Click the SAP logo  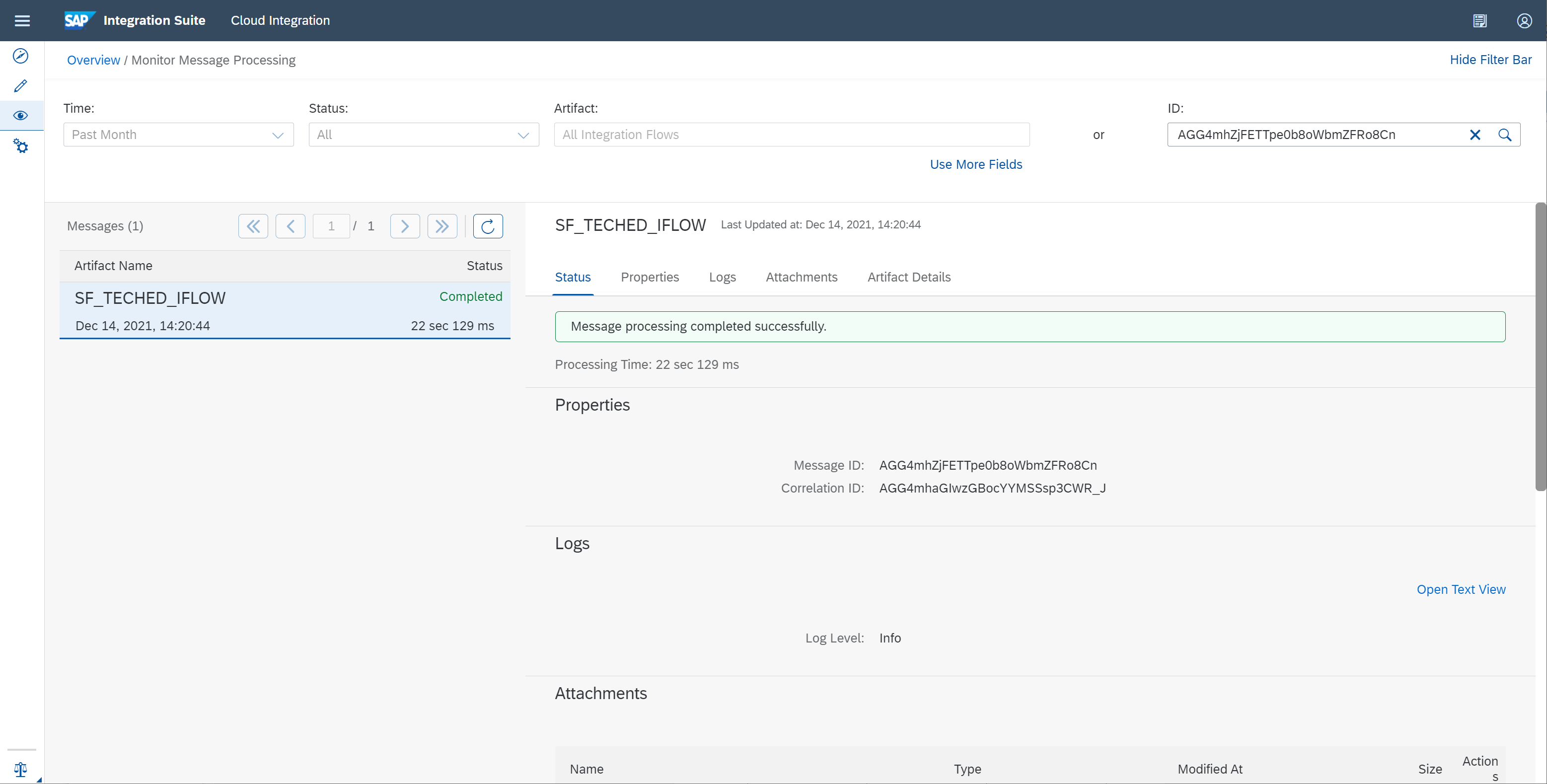coord(79,20)
